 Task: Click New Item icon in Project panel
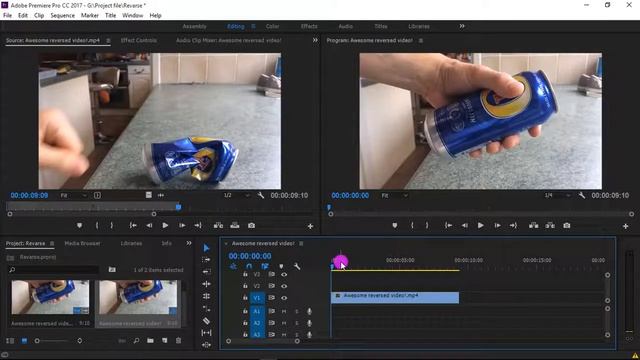[x=164, y=340]
